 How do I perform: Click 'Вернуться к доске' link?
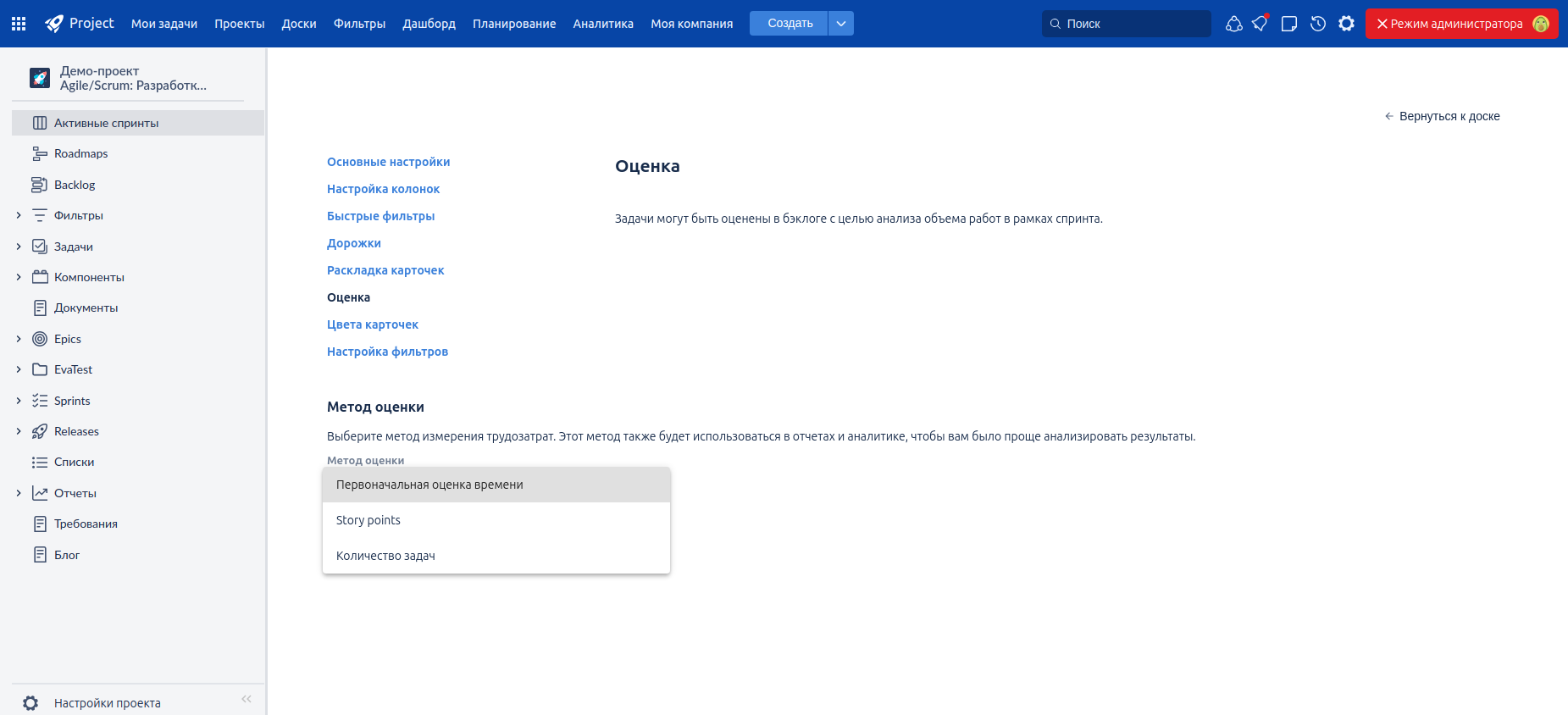click(1449, 116)
